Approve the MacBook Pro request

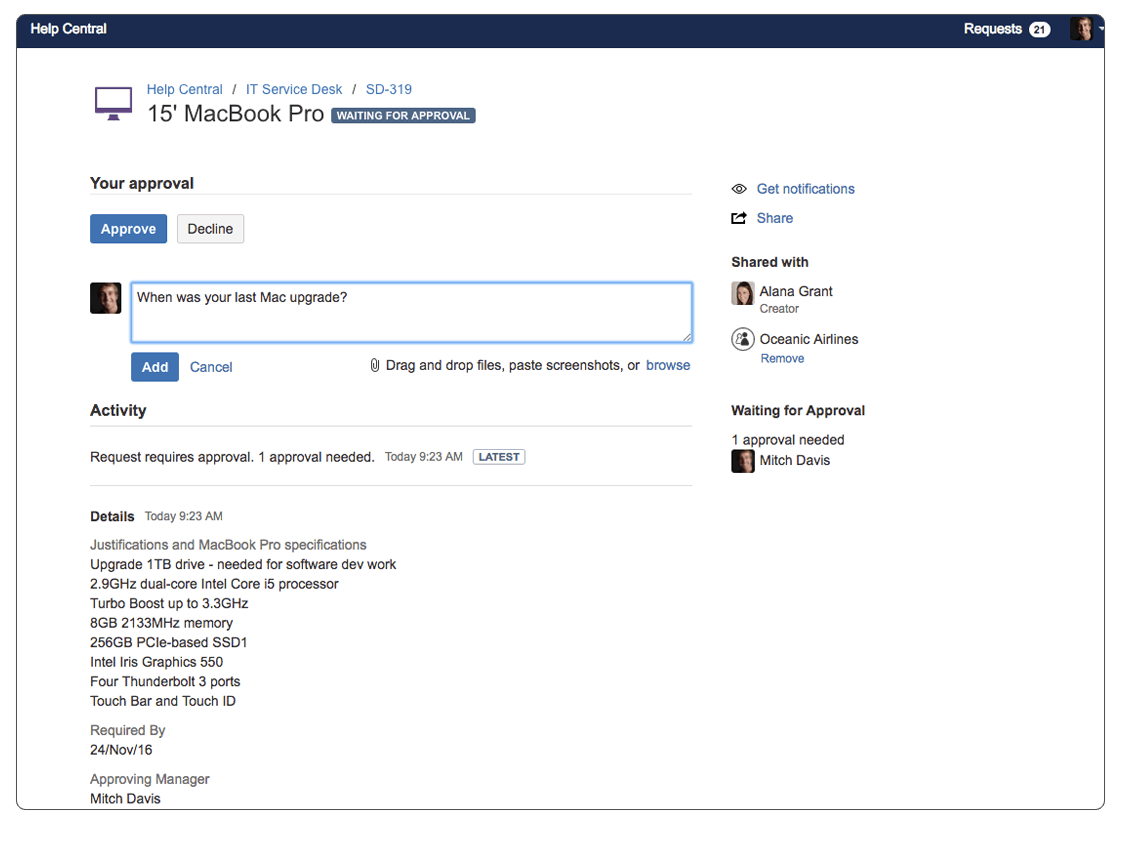(128, 229)
